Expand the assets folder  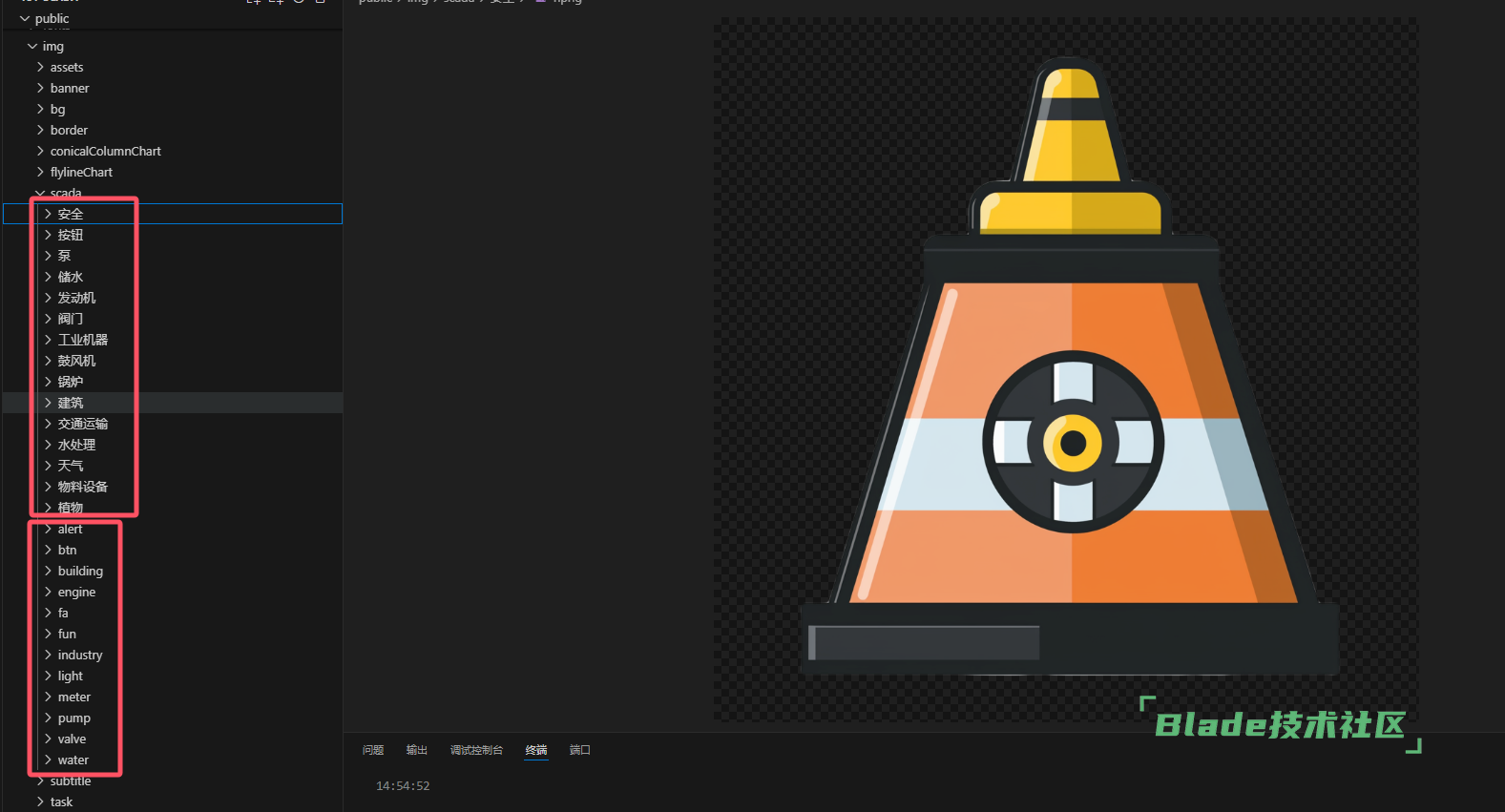[66, 67]
